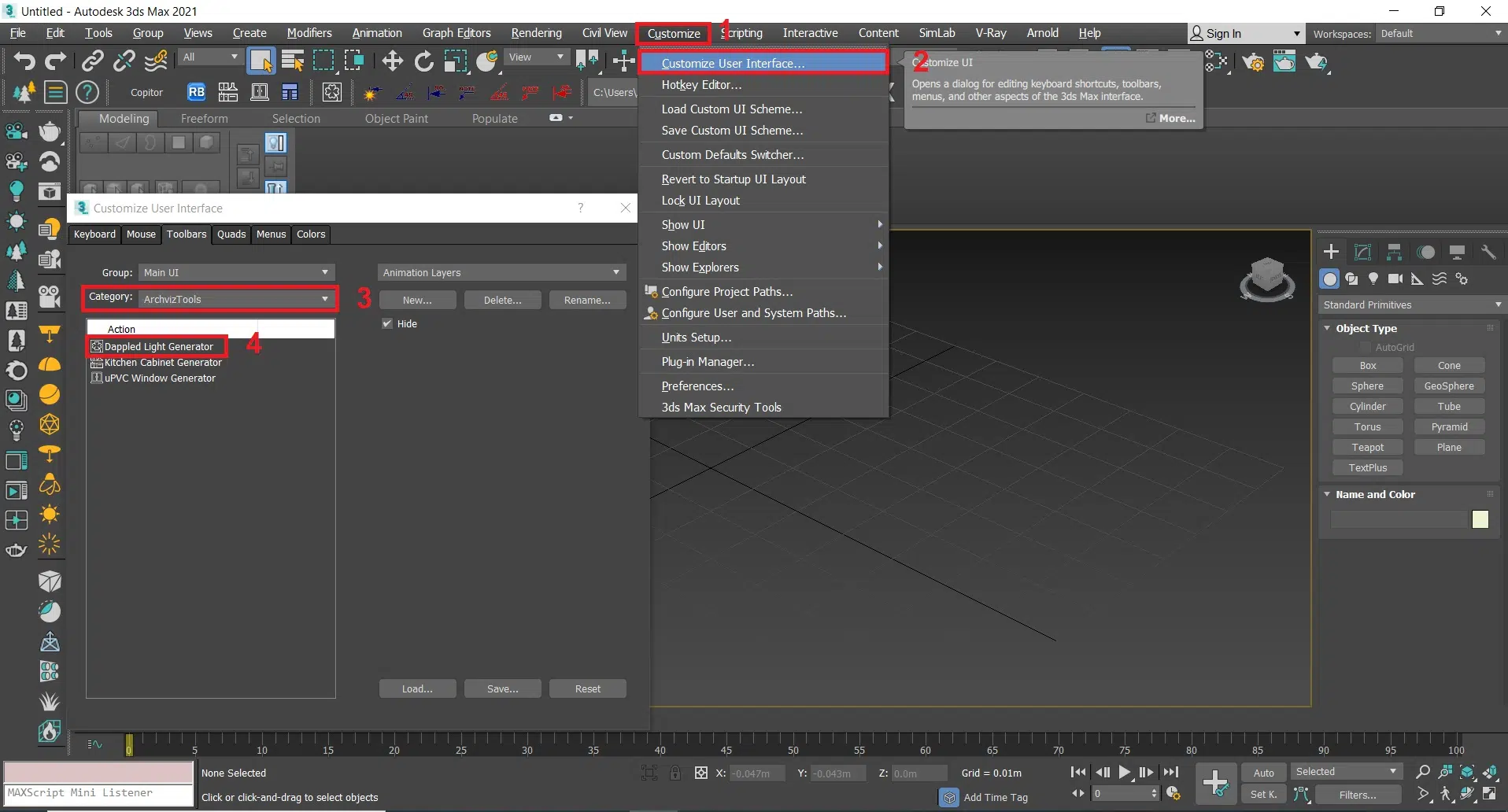Click the Play Animation button
Screen dimensions: 1508x812
(x=1125, y=773)
